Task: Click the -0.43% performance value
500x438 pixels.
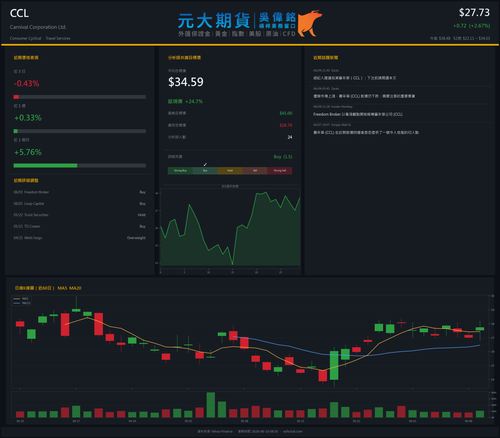Action: tap(26, 83)
